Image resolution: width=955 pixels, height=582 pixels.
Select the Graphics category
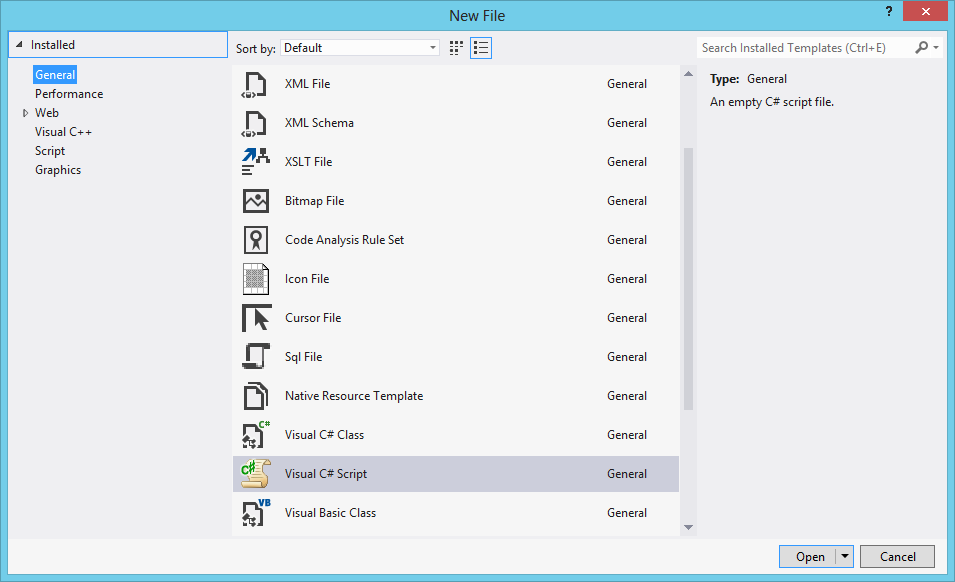coord(58,170)
